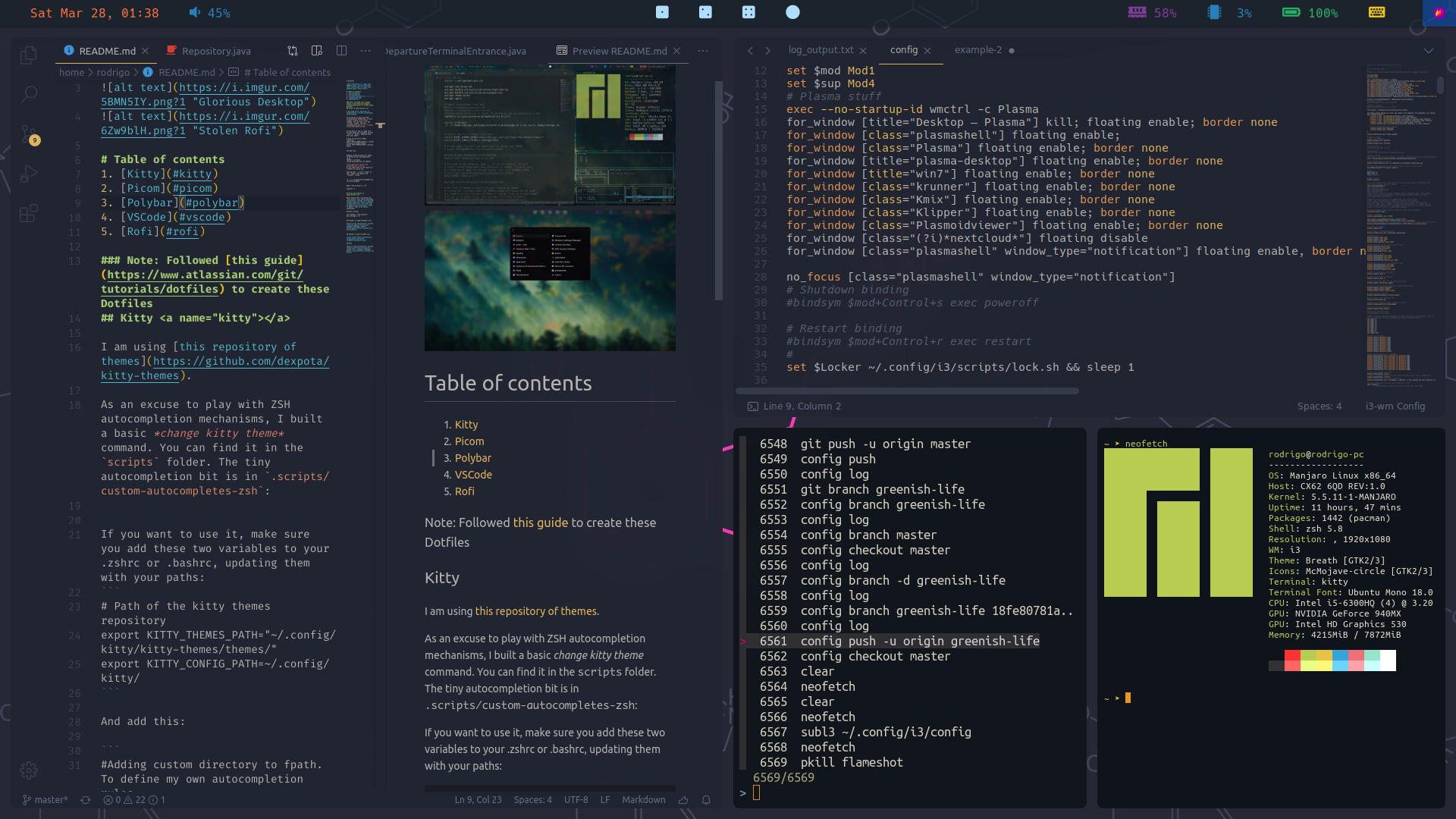The image size is (1456, 819).
Task: Open the Extensions view icon
Action: click(x=28, y=214)
